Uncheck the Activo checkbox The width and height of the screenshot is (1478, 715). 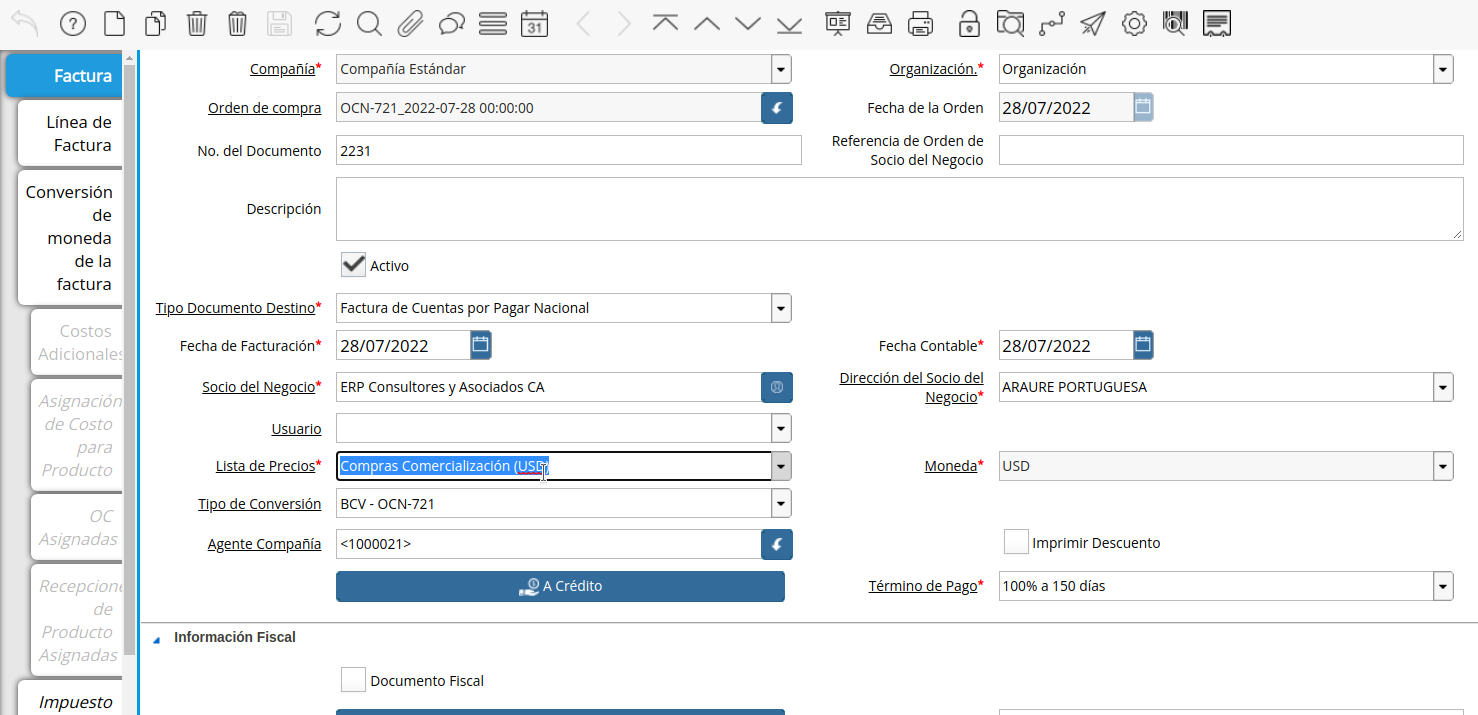[x=352, y=264]
